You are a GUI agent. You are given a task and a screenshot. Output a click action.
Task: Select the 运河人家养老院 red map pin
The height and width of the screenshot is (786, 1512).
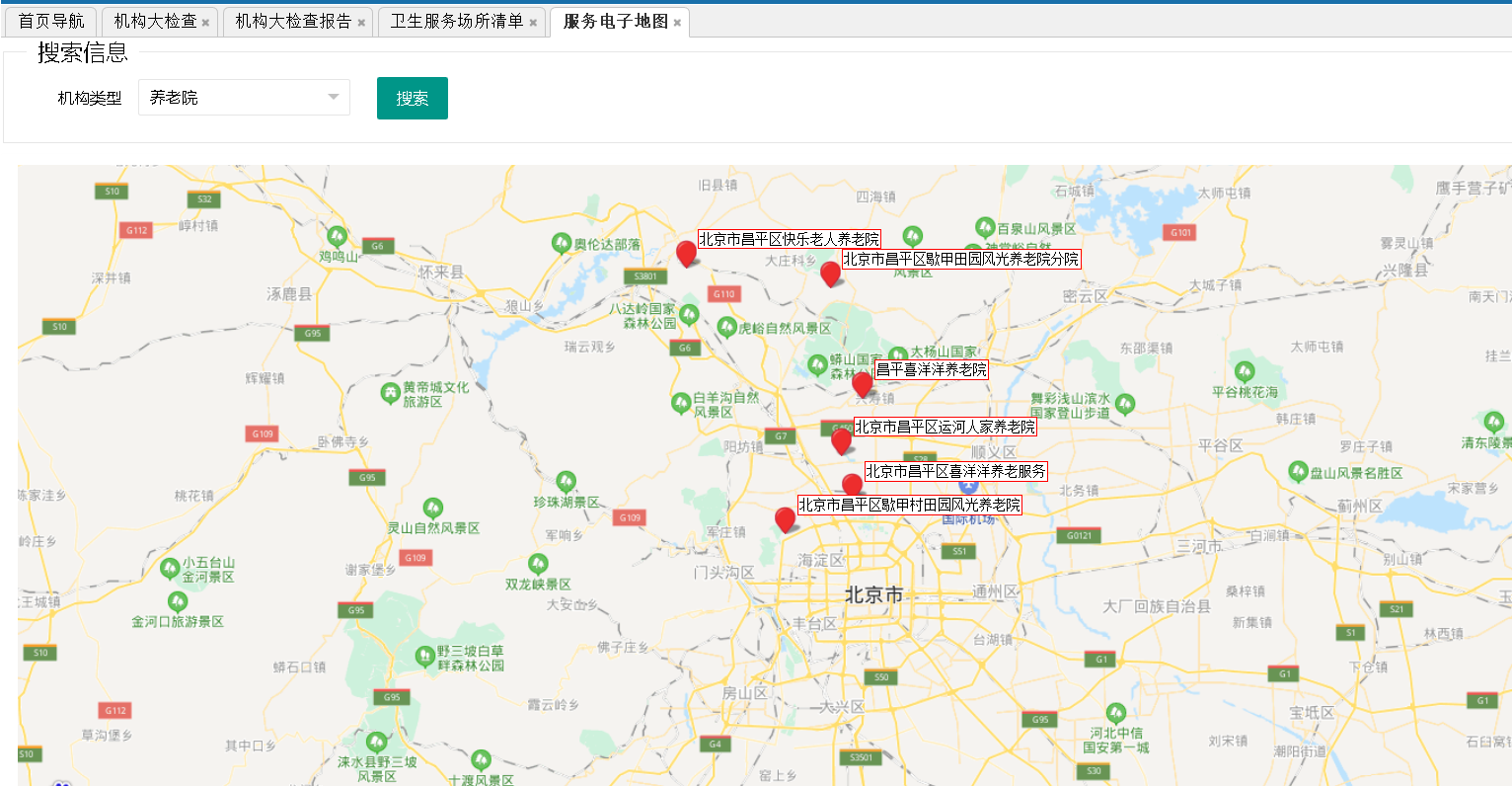coord(841,439)
